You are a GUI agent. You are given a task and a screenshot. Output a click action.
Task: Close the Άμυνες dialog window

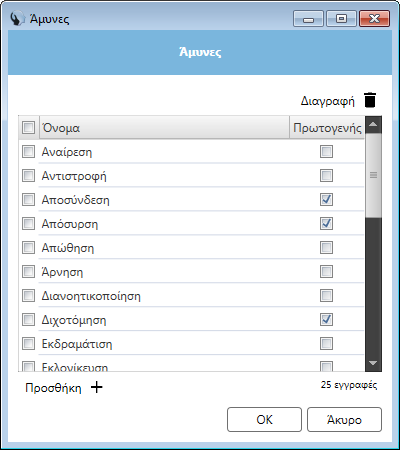point(374,19)
